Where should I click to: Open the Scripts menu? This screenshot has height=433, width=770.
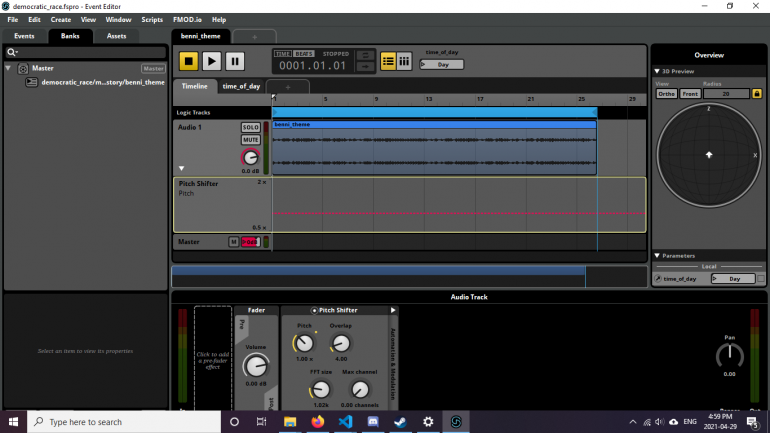click(152, 19)
